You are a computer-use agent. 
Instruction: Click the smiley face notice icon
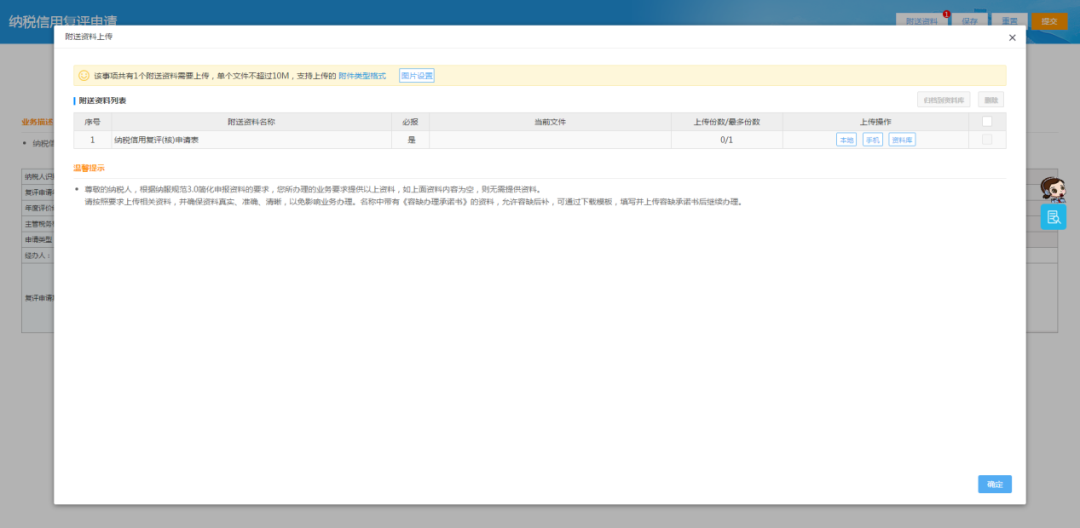84,76
